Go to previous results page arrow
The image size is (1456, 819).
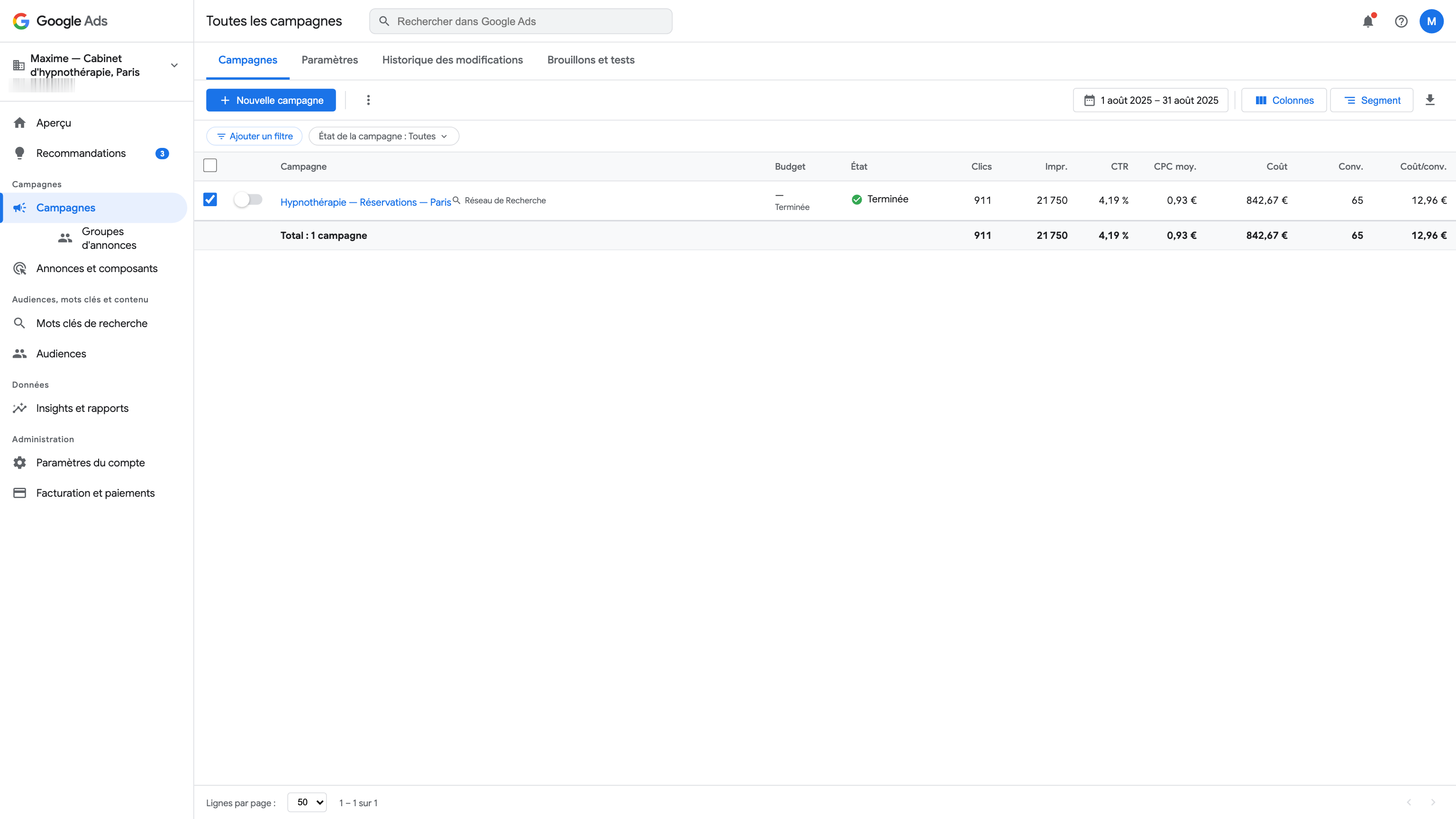click(x=1409, y=802)
